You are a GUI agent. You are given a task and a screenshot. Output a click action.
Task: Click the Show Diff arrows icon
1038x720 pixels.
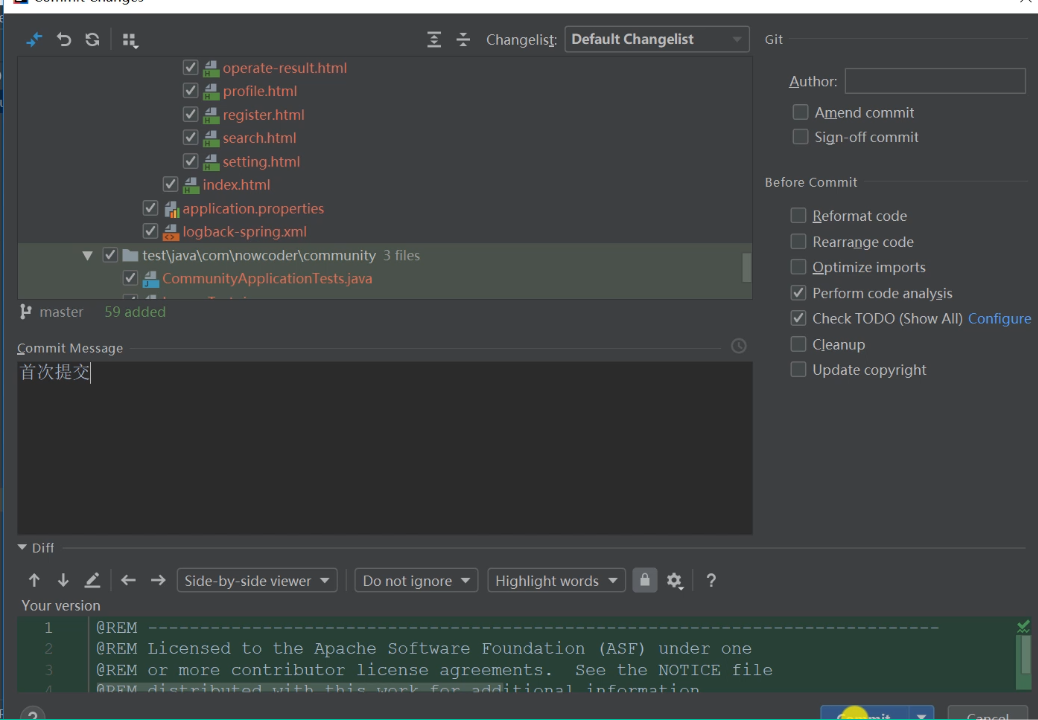click(34, 40)
